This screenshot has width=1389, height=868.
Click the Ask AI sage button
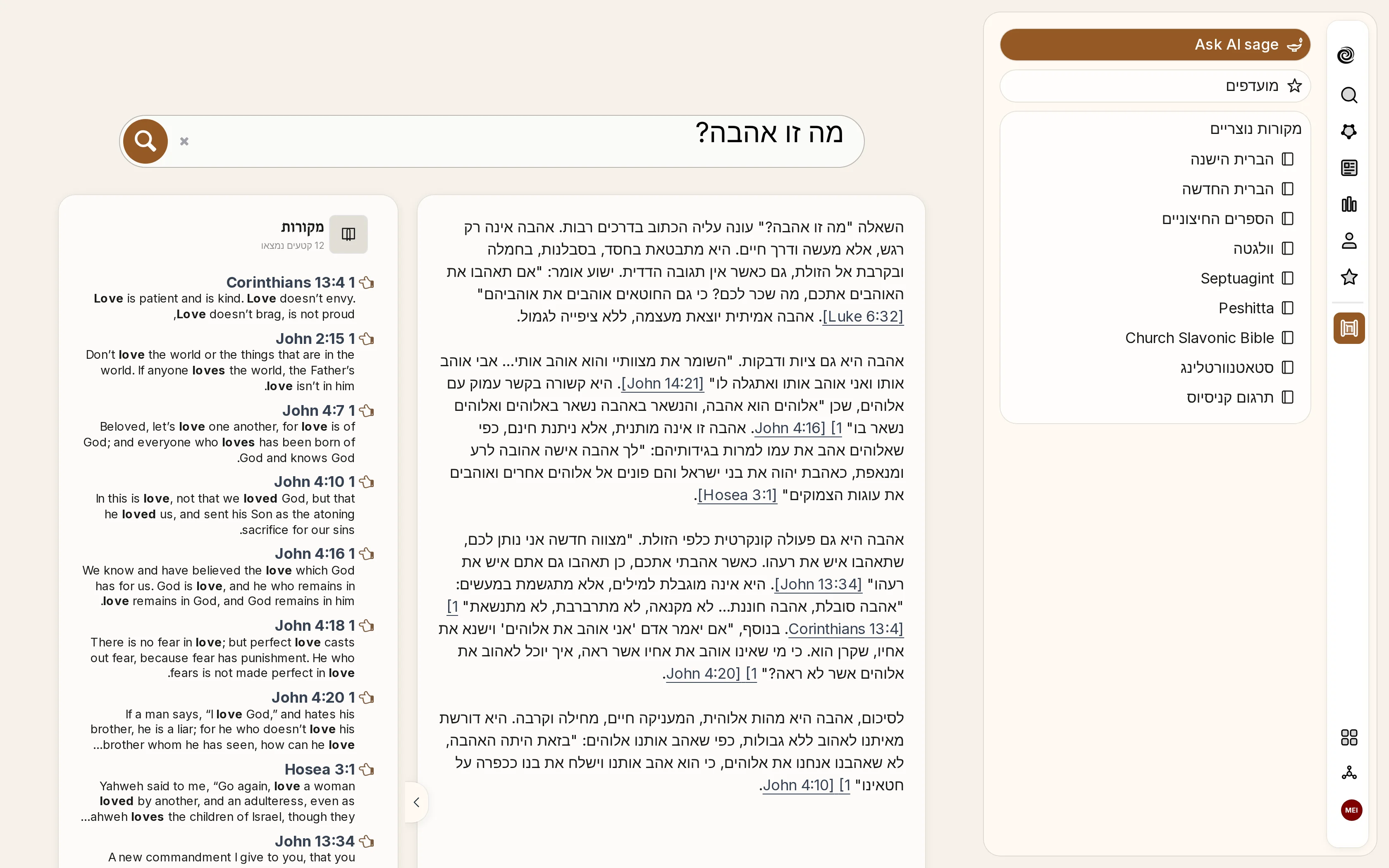(x=1155, y=45)
